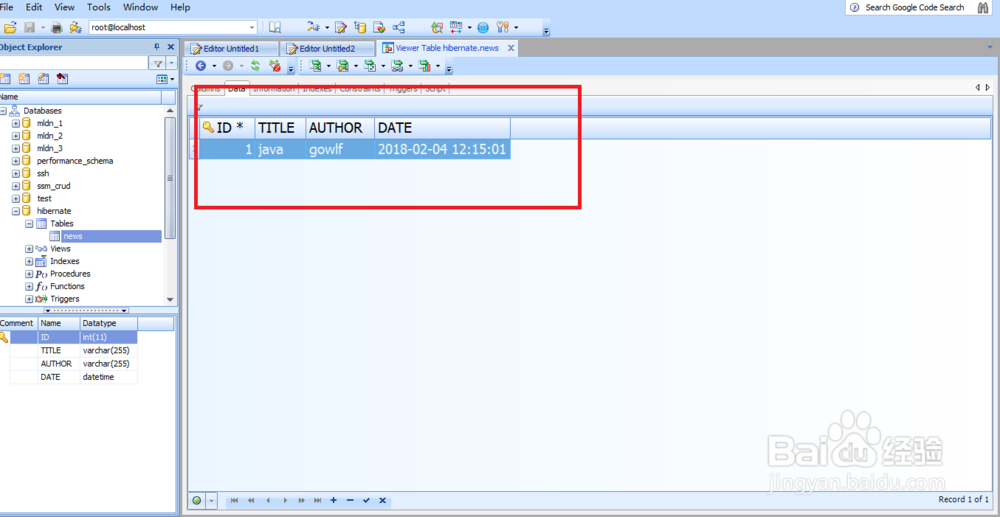Expand the mldn_2 database node
The width and height of the screenshot is (1000, 517).
[x=16, y=136]
